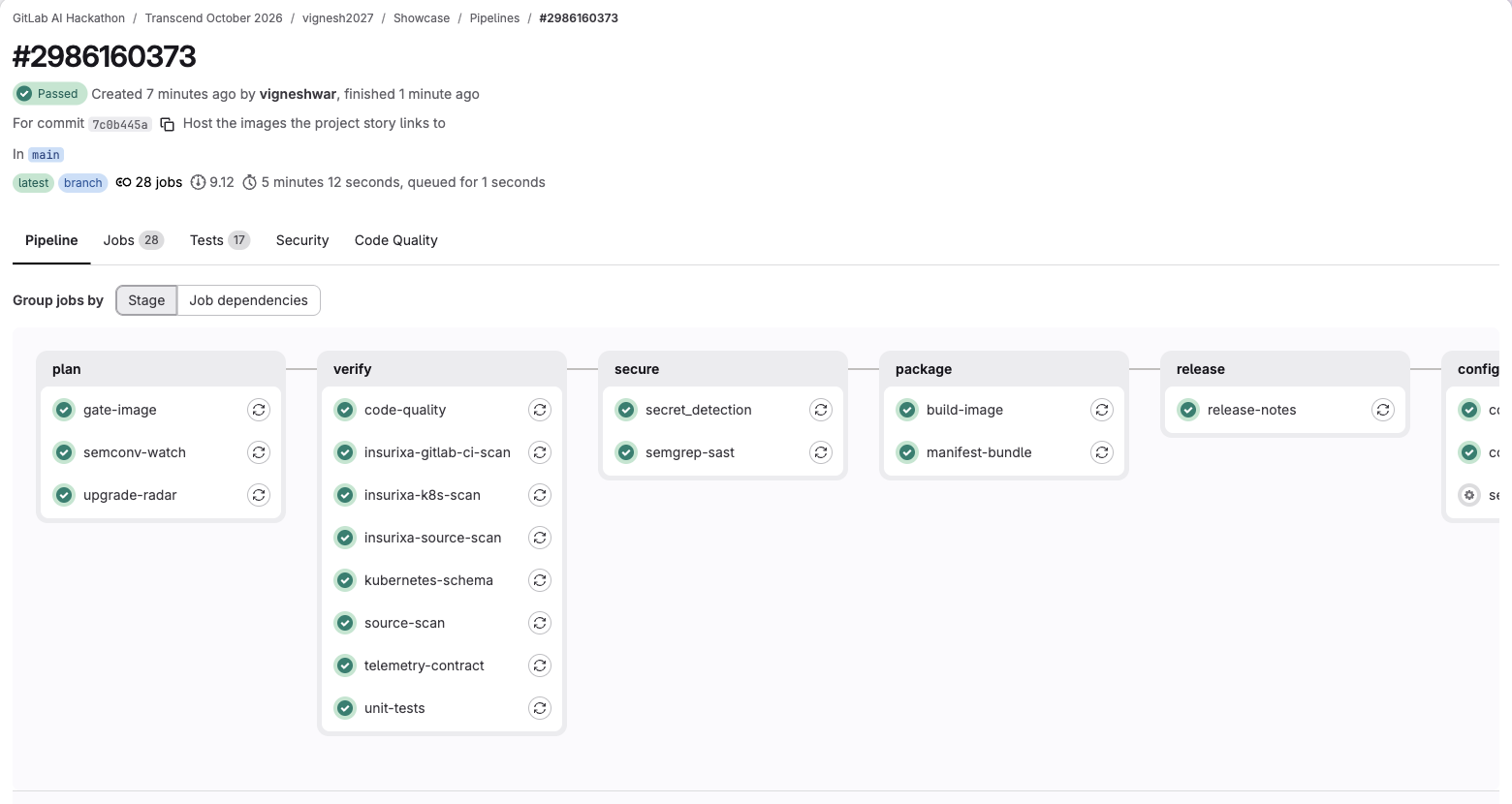Open commit 7c0b445a link
The height and width of the screenshot is (804, 1512).
coord(120,124)
